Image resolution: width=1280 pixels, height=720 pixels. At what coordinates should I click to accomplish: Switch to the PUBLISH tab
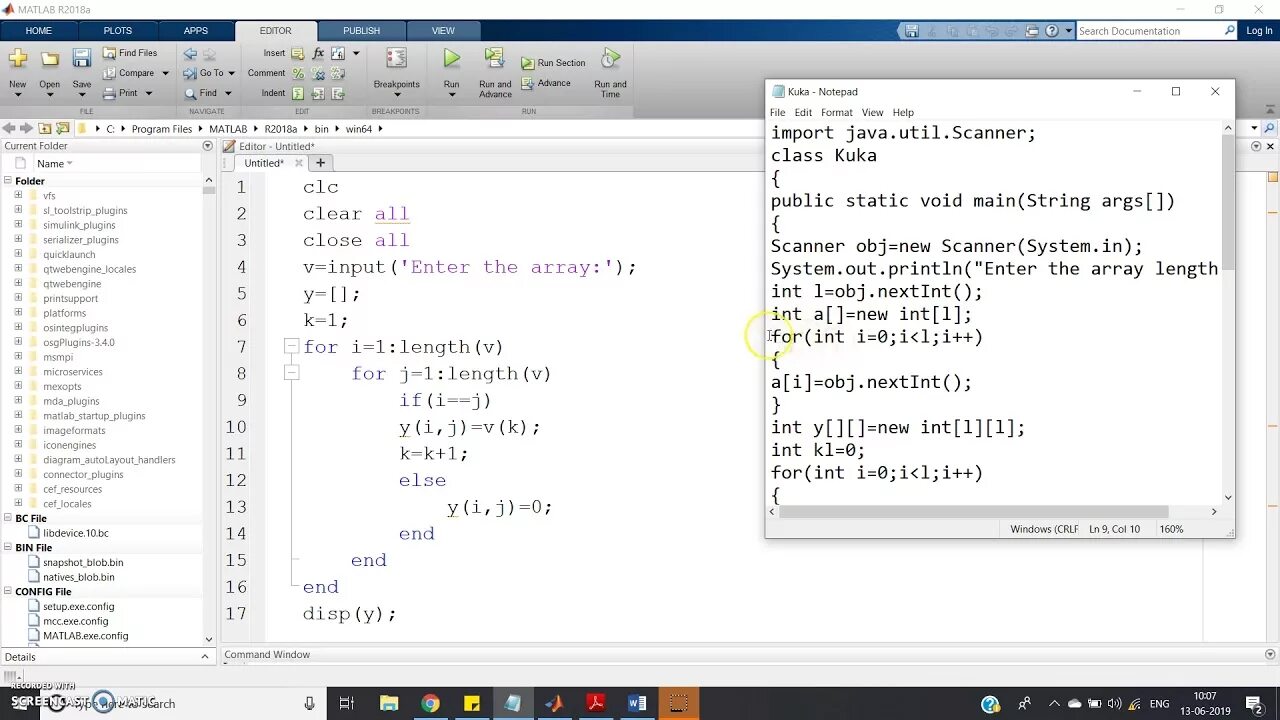point(361,31)
